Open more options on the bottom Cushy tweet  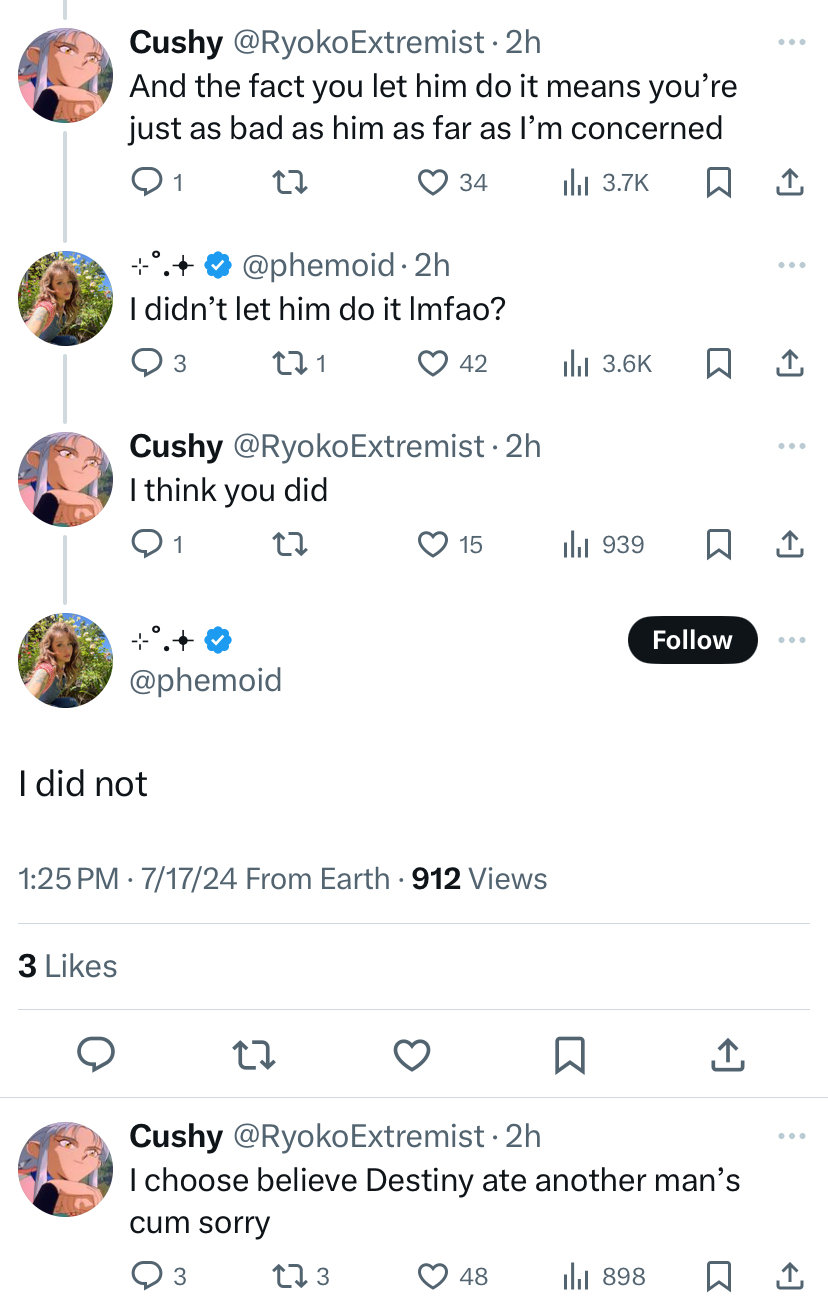coord(791,1136)
